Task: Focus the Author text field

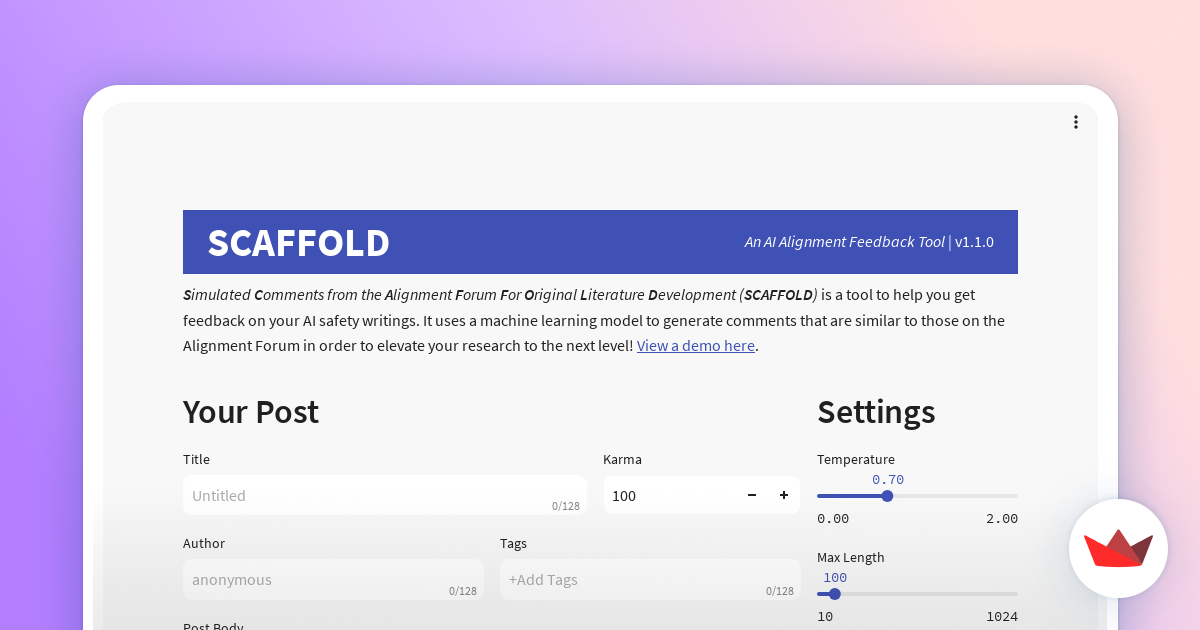Action: coord(333,579)
